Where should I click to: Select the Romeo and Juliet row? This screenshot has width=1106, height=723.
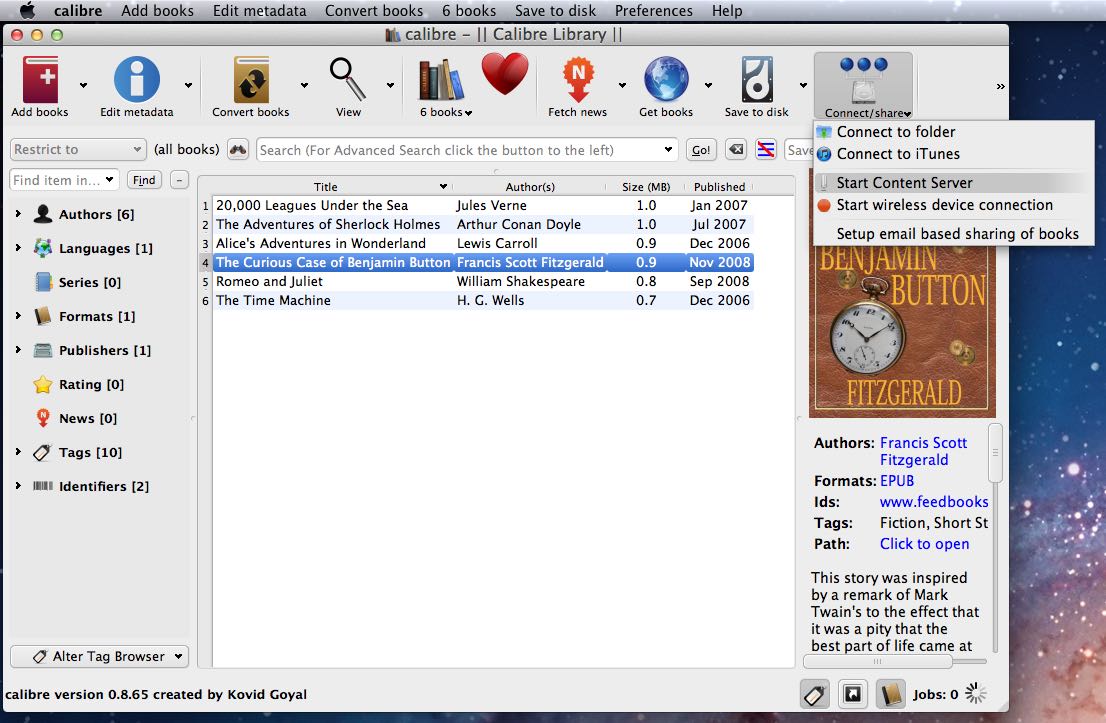coord(483,281)
